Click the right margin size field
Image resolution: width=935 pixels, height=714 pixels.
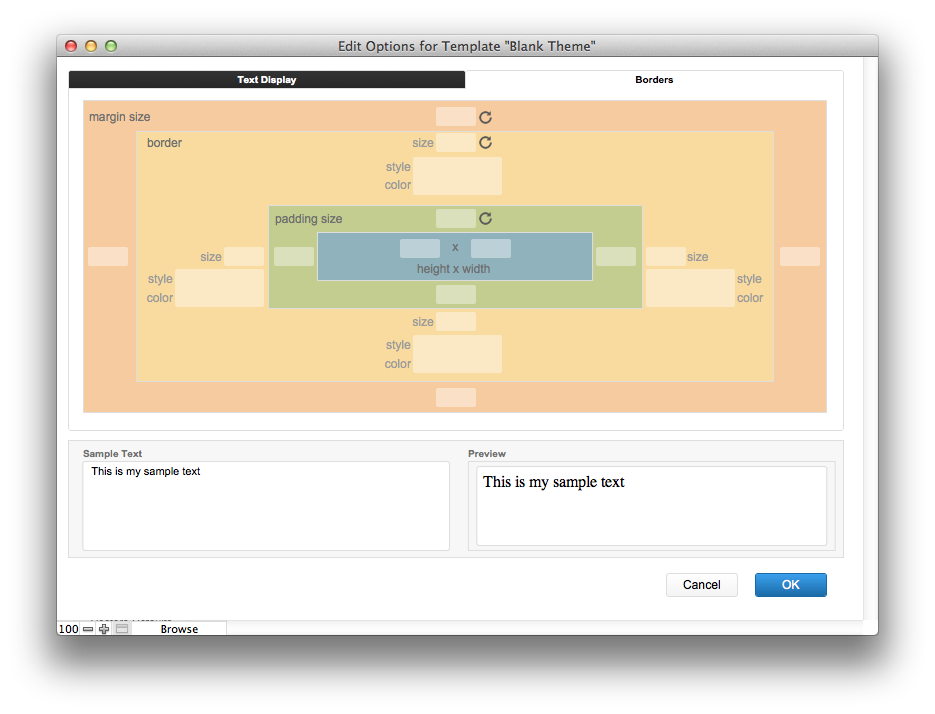(799, 257)
